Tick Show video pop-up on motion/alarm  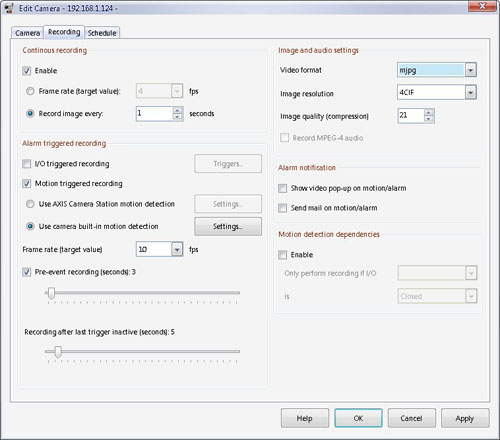pyautogui.click(x=283, y=188)
